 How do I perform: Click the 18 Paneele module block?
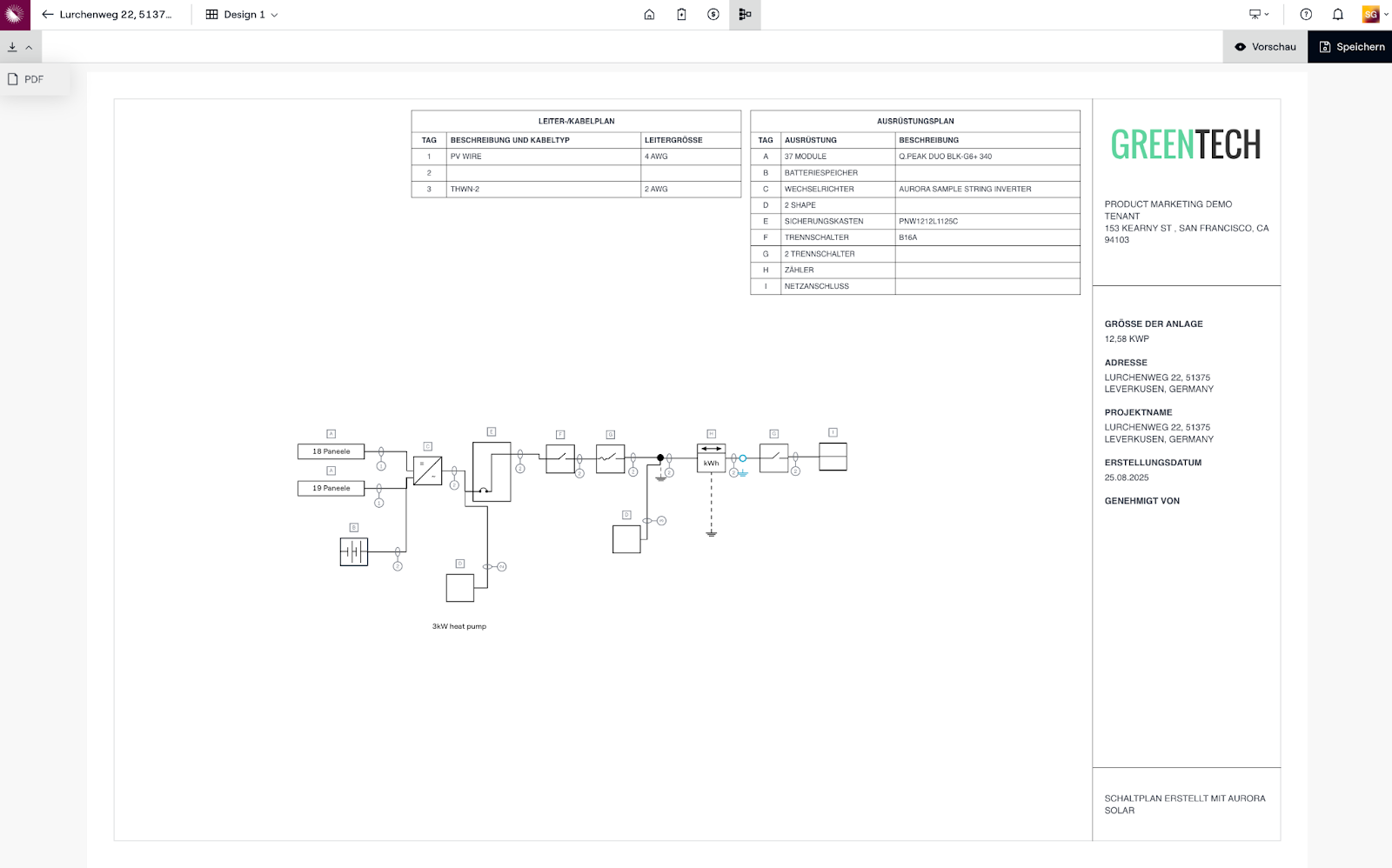pos(331,451)
